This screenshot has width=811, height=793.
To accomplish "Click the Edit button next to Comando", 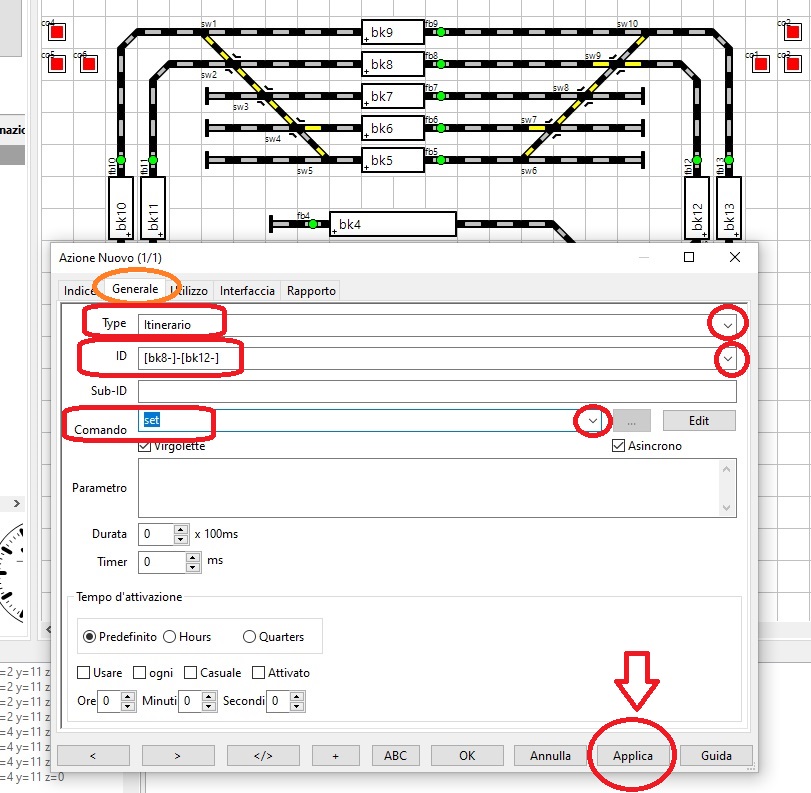I will click(698, 421).
